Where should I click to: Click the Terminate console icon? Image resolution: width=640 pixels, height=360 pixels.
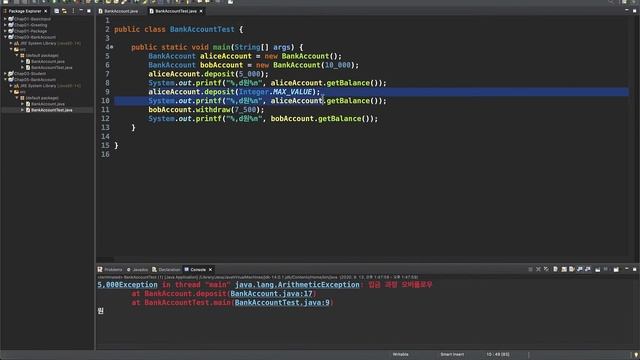(530, 269)
